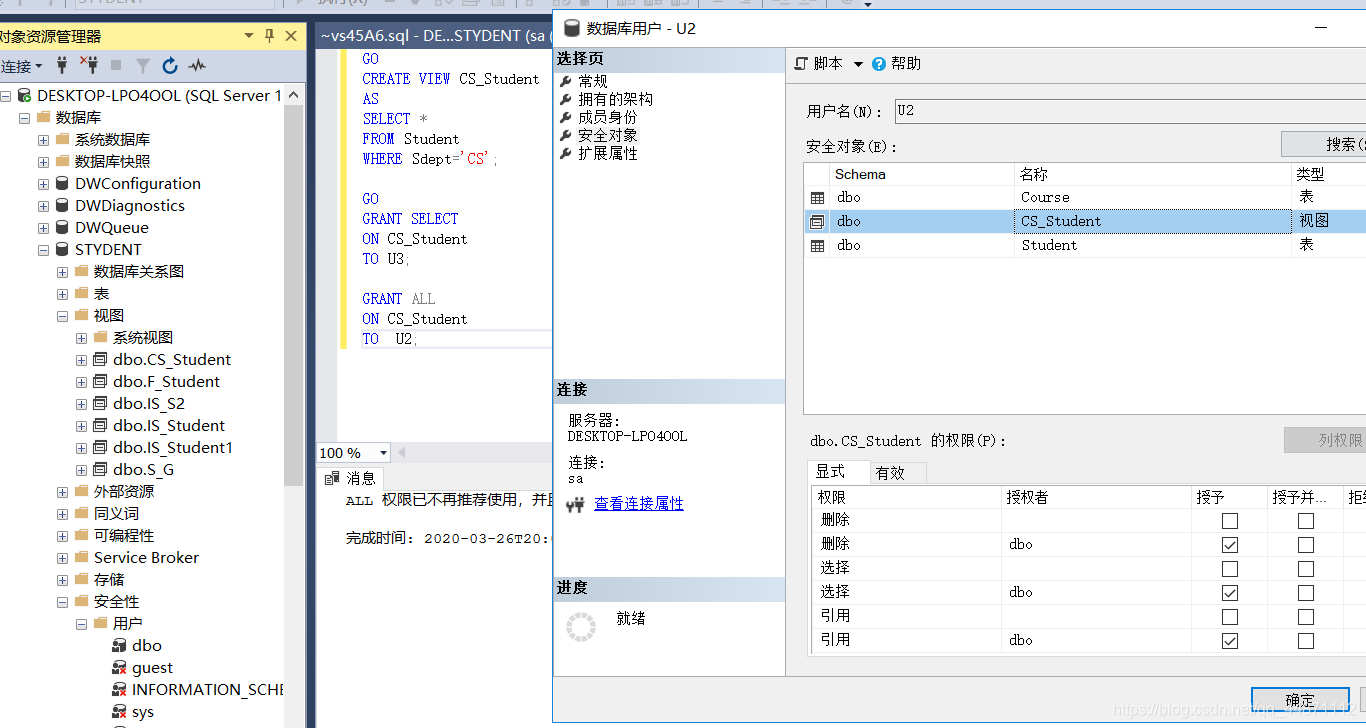Confirm dialog with 确定 button
The height and width of the screenshot is (728, 1366).
(1300, 700)
